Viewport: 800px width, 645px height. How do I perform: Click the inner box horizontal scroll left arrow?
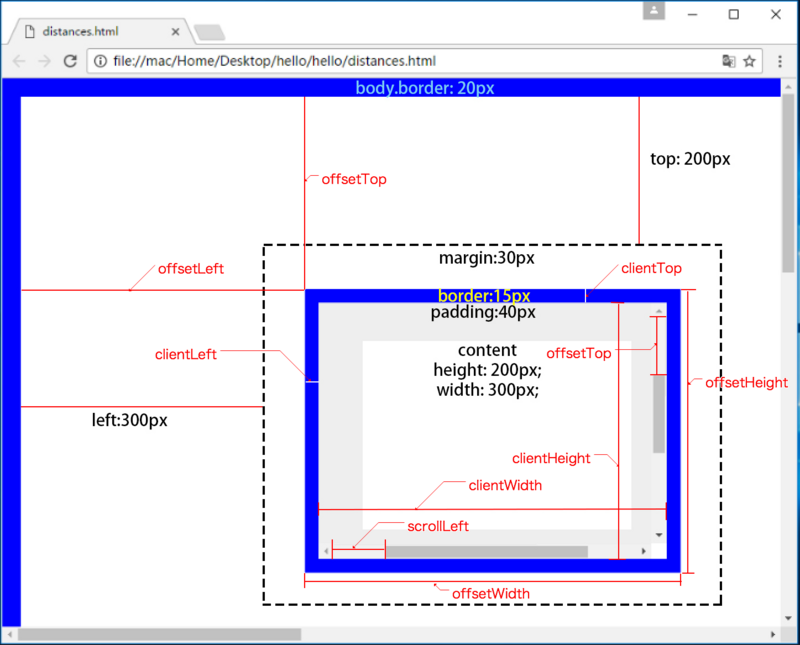326,551
